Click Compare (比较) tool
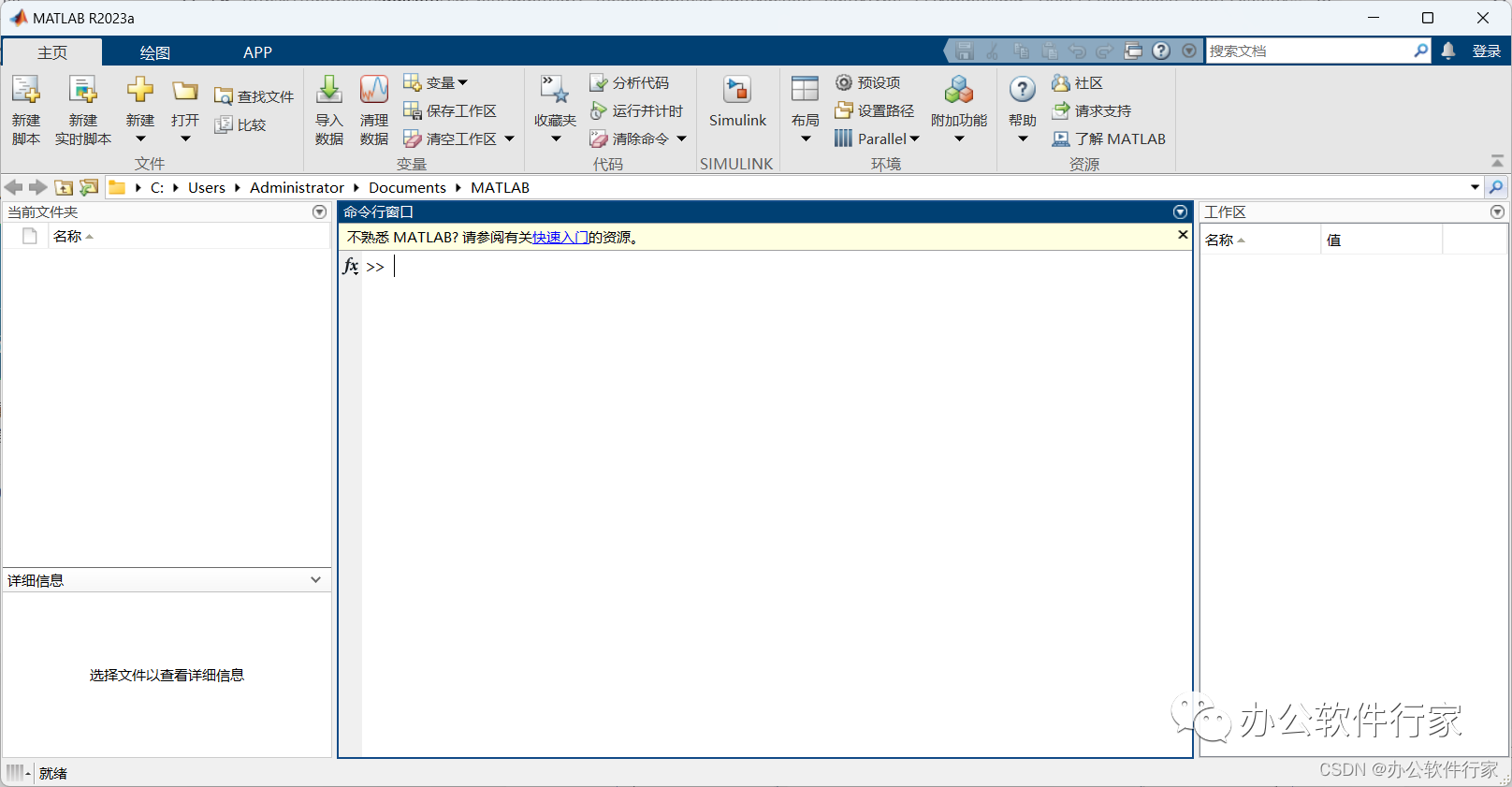Viewport: 1512px width, 787px height. (x=240, y=124)
